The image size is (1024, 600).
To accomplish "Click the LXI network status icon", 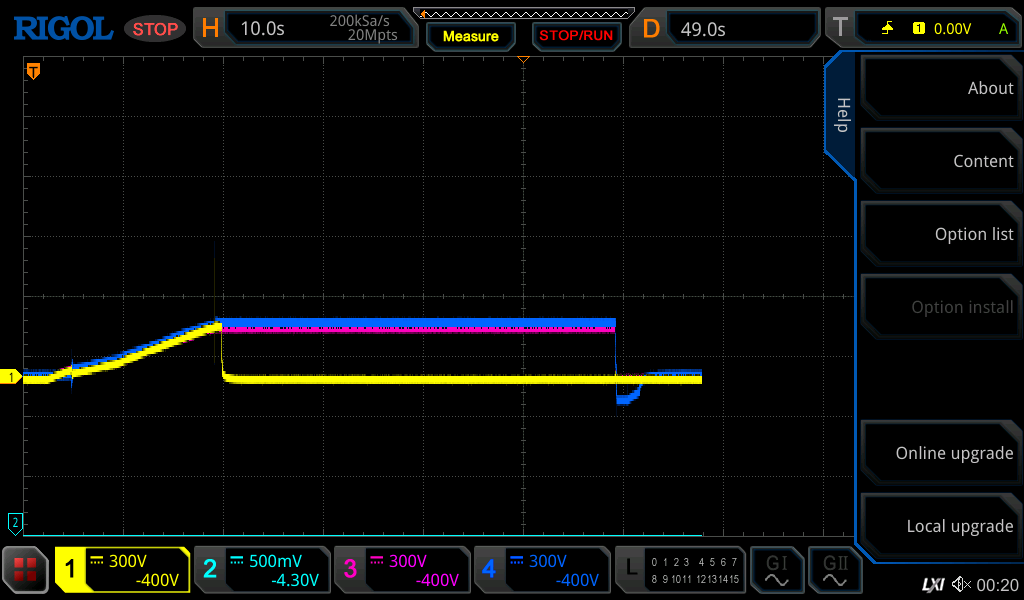I will pyautogui.click(x=932, y=584).
